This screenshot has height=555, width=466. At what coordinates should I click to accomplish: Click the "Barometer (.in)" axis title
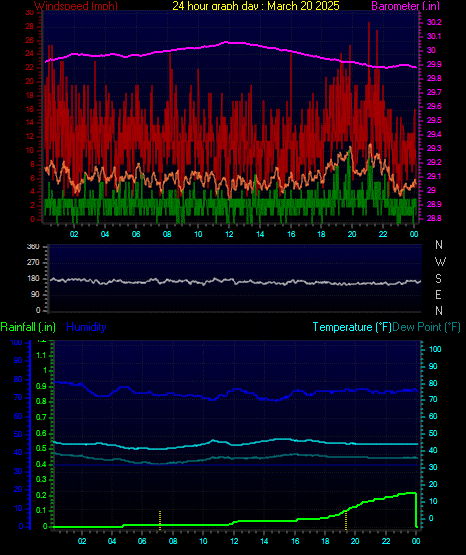[405, 6]
